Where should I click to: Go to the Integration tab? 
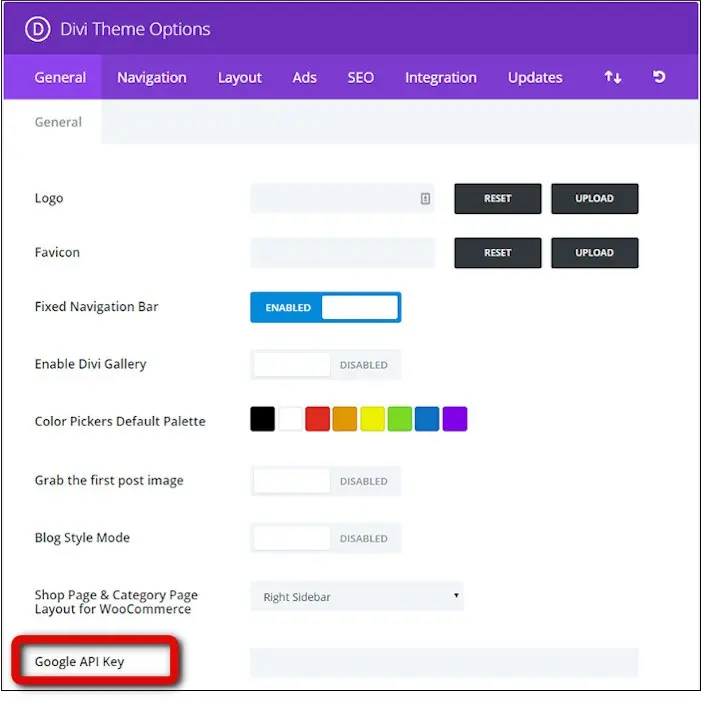coord(440,77)
